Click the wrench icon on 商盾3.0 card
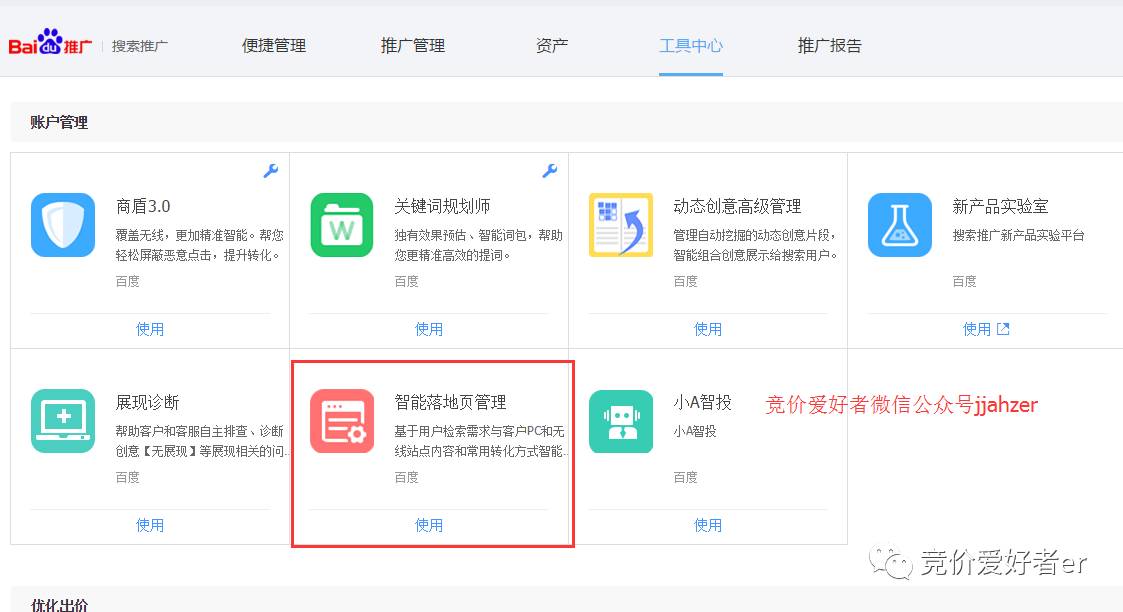The image size is (1123, 612). tap(271, 170)
